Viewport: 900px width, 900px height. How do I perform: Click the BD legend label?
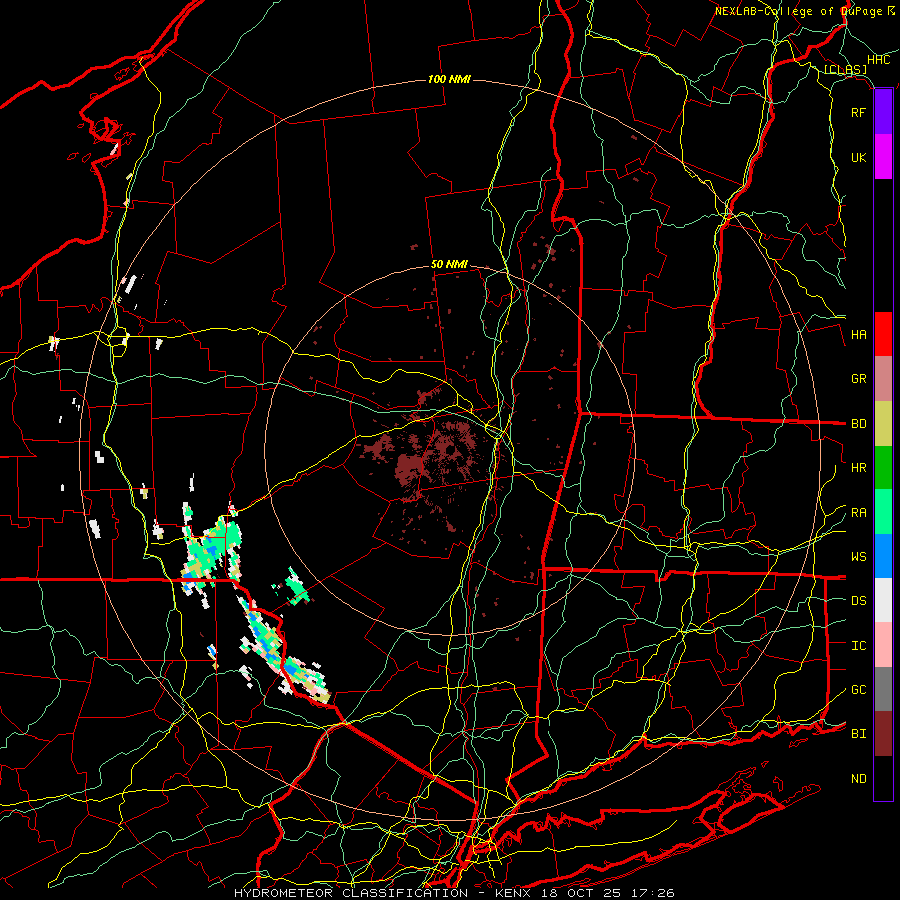pos(858,424)
